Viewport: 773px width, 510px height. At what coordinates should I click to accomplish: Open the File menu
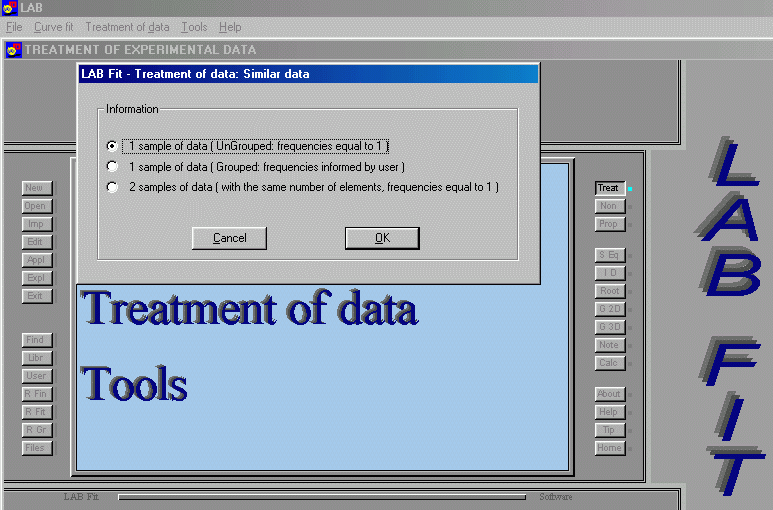14,27
